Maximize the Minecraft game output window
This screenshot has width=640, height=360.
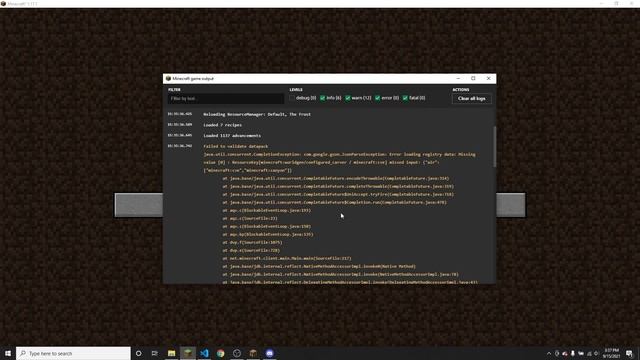pos(473,78)
